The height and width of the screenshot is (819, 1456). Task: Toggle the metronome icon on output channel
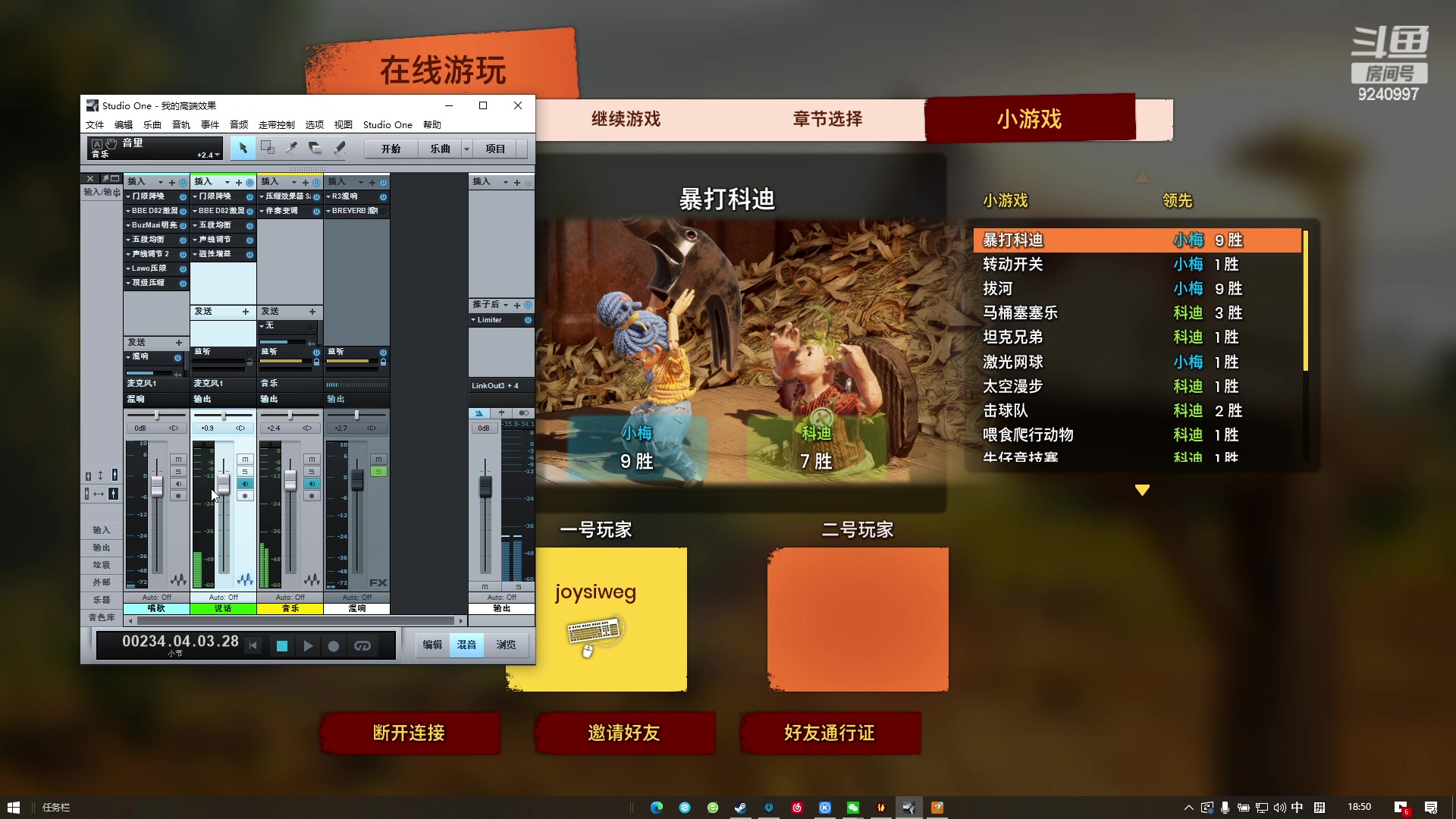[479, 413]
